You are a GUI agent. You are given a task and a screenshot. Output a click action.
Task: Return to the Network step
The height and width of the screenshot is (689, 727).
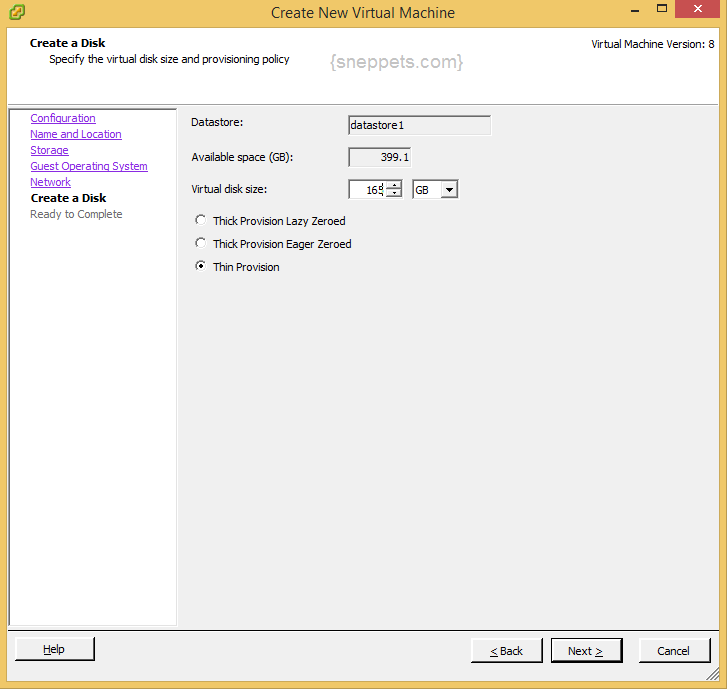tap(51, 182)
